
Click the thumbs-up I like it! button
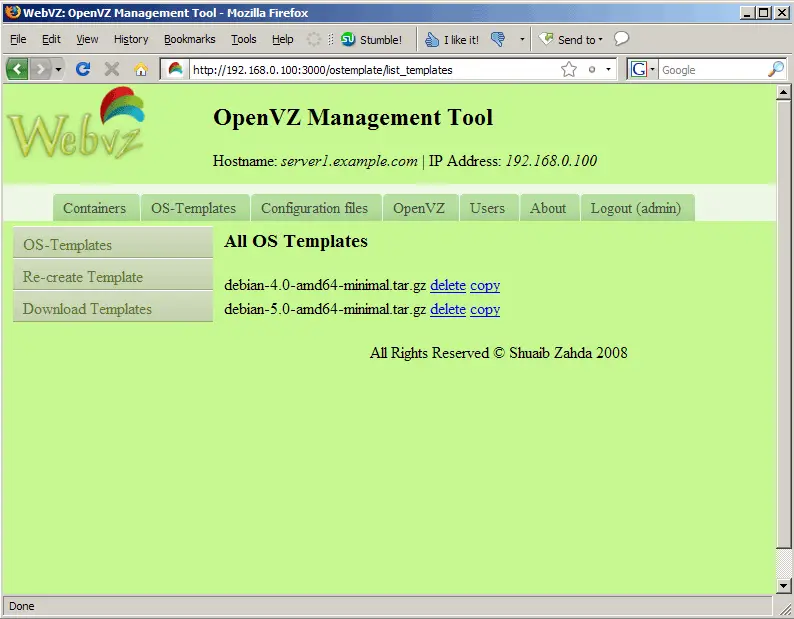tap(452, 40)
